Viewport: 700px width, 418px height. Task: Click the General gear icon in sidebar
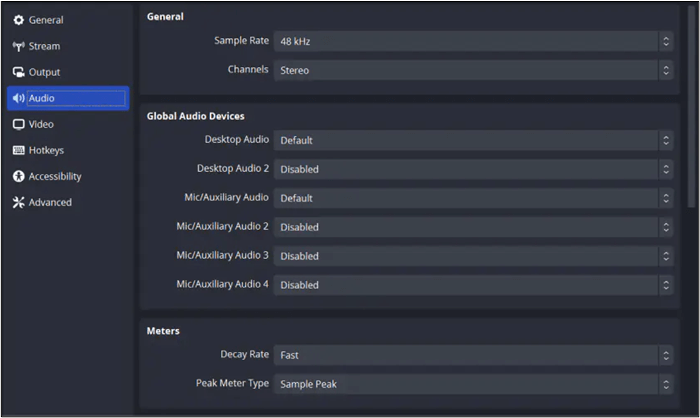click(x=18, y=20)
